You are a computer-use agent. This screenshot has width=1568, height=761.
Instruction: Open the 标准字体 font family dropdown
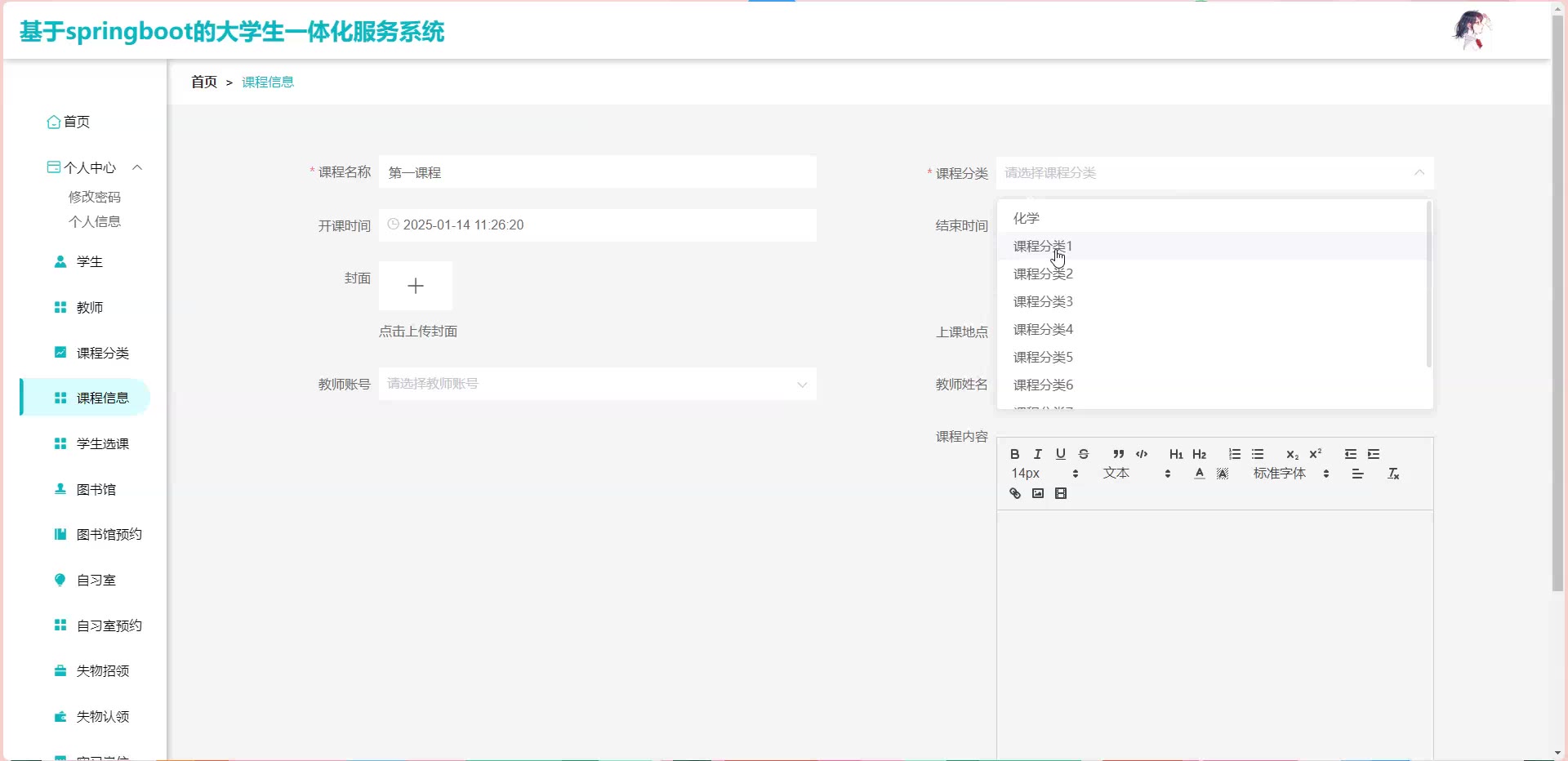point(1290,474)
